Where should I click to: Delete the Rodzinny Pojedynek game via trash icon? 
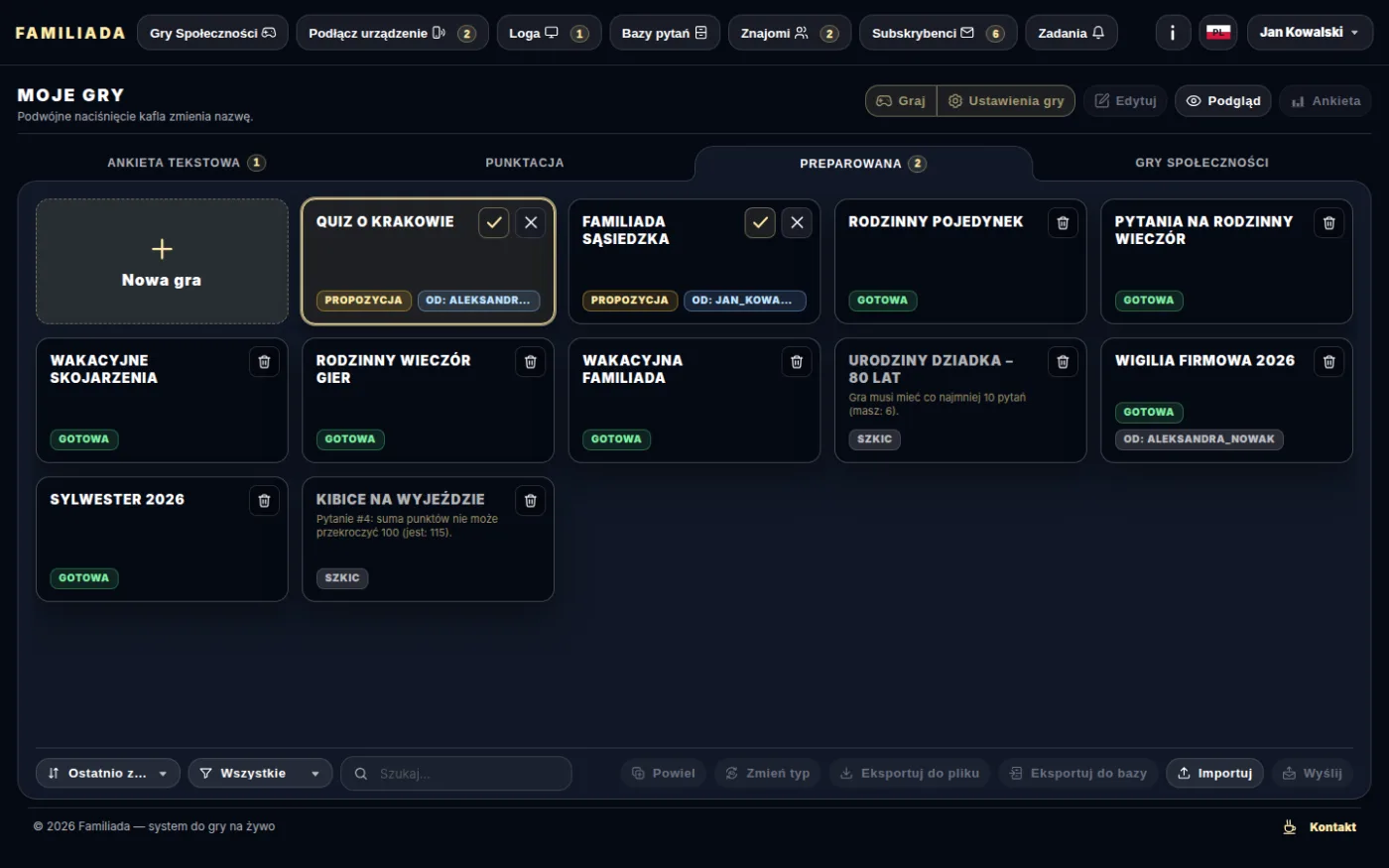pyautogui.click(x=1063, y=222)
